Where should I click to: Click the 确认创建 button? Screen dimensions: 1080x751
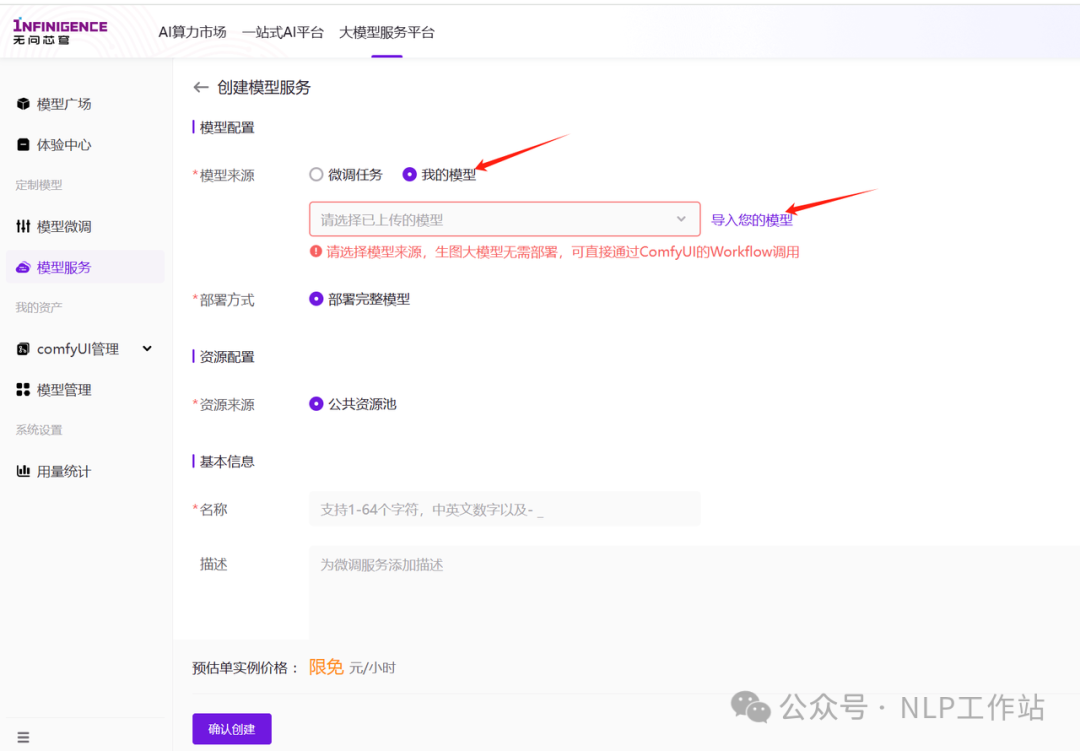pos(232,729)
